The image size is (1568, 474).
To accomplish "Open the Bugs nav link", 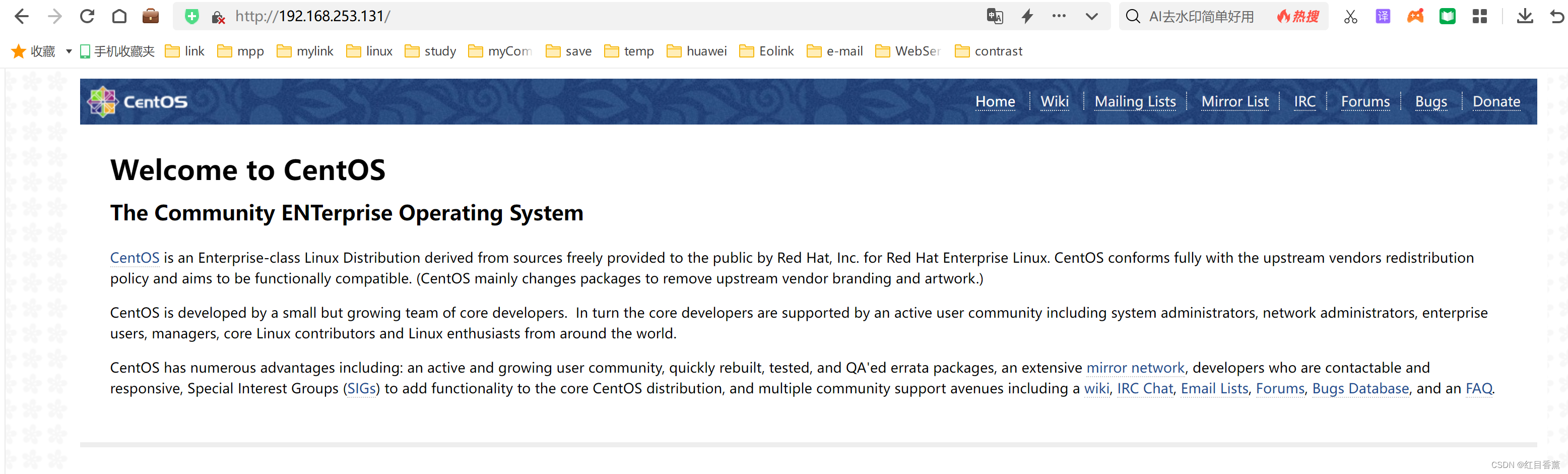I will pos(1431,102).
